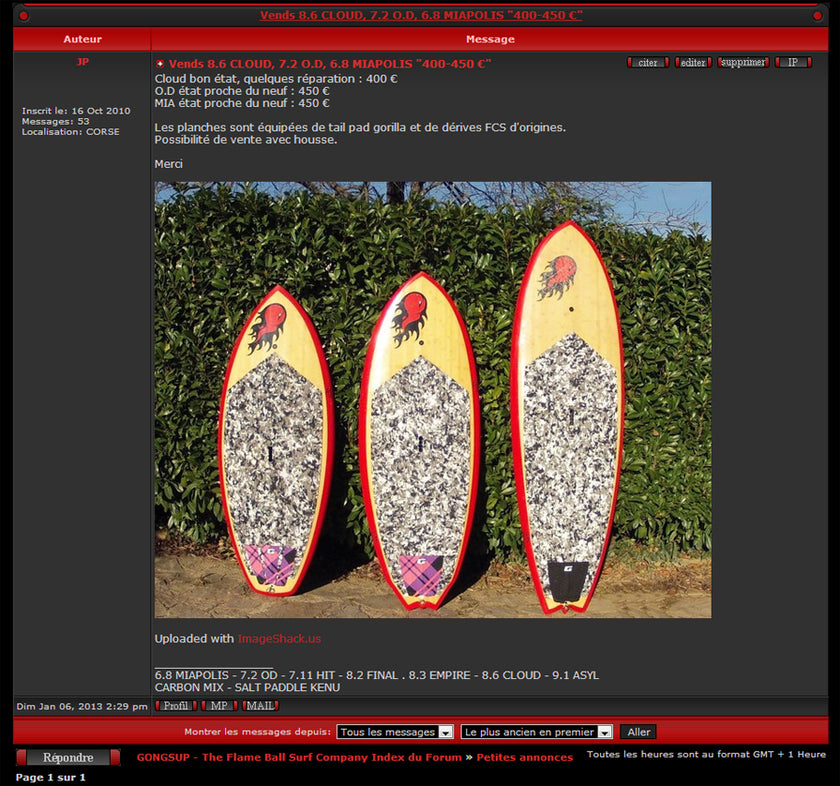This screenshot has height=786, width=840.
Task: Follow the ImageShack.us link
Action: point(279,638)
